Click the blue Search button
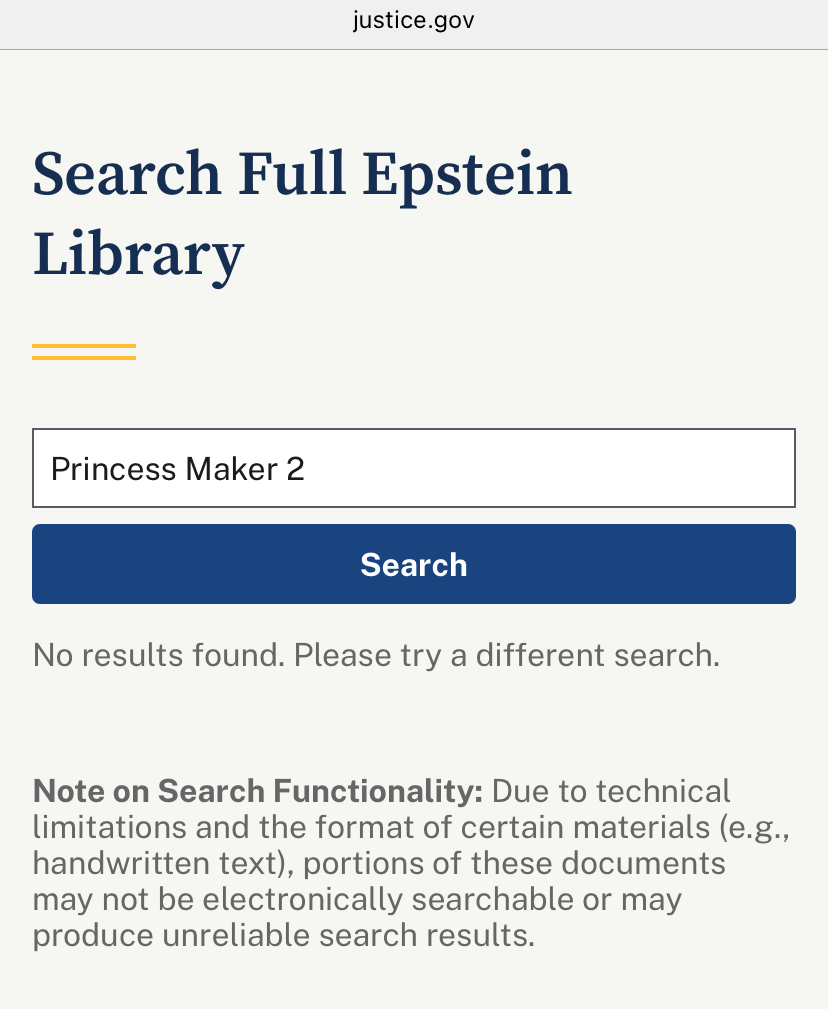Image resolution: width=828 pixels, height=1009 pixels. 413,565
